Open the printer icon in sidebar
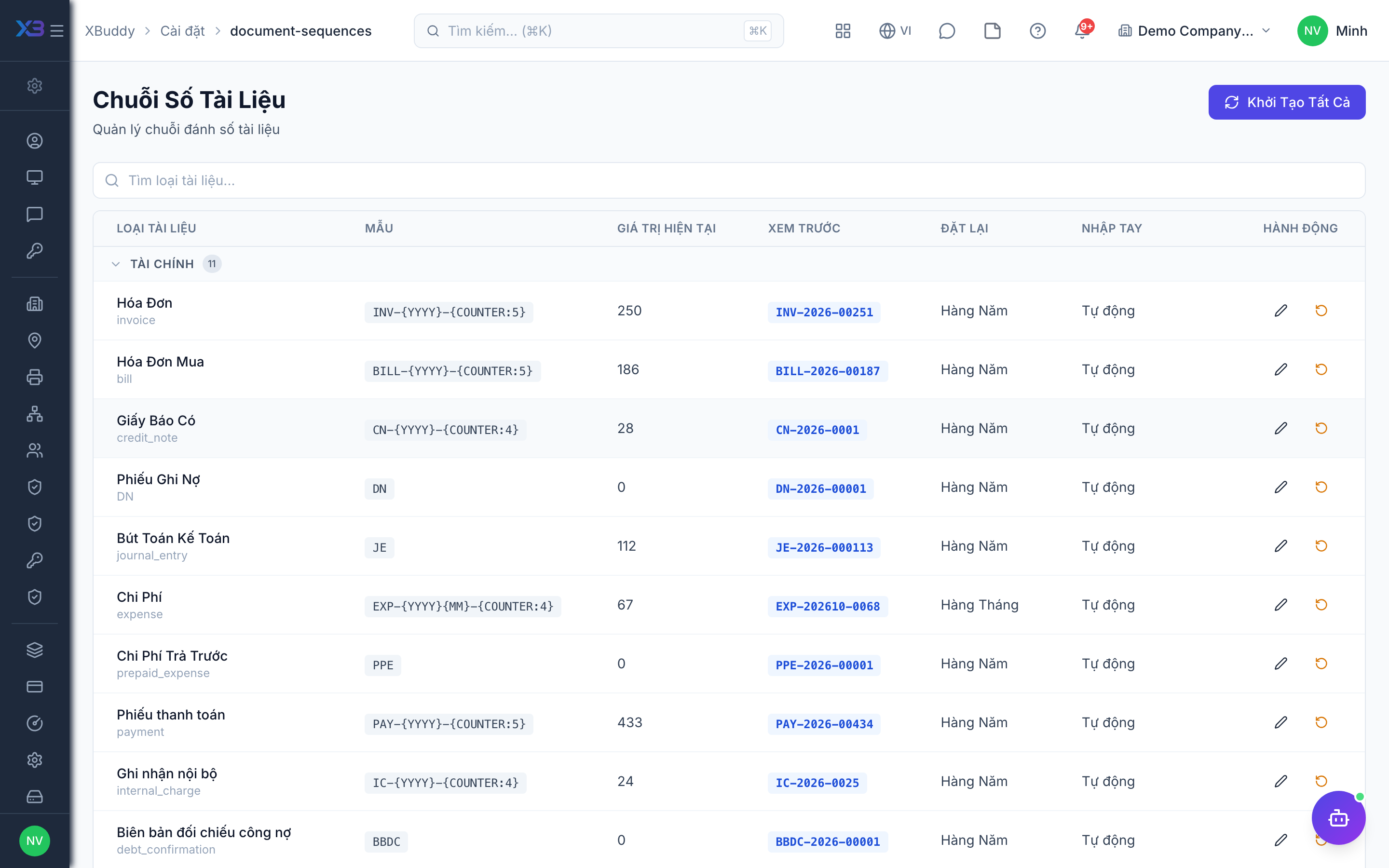 (x=34, y=377)
